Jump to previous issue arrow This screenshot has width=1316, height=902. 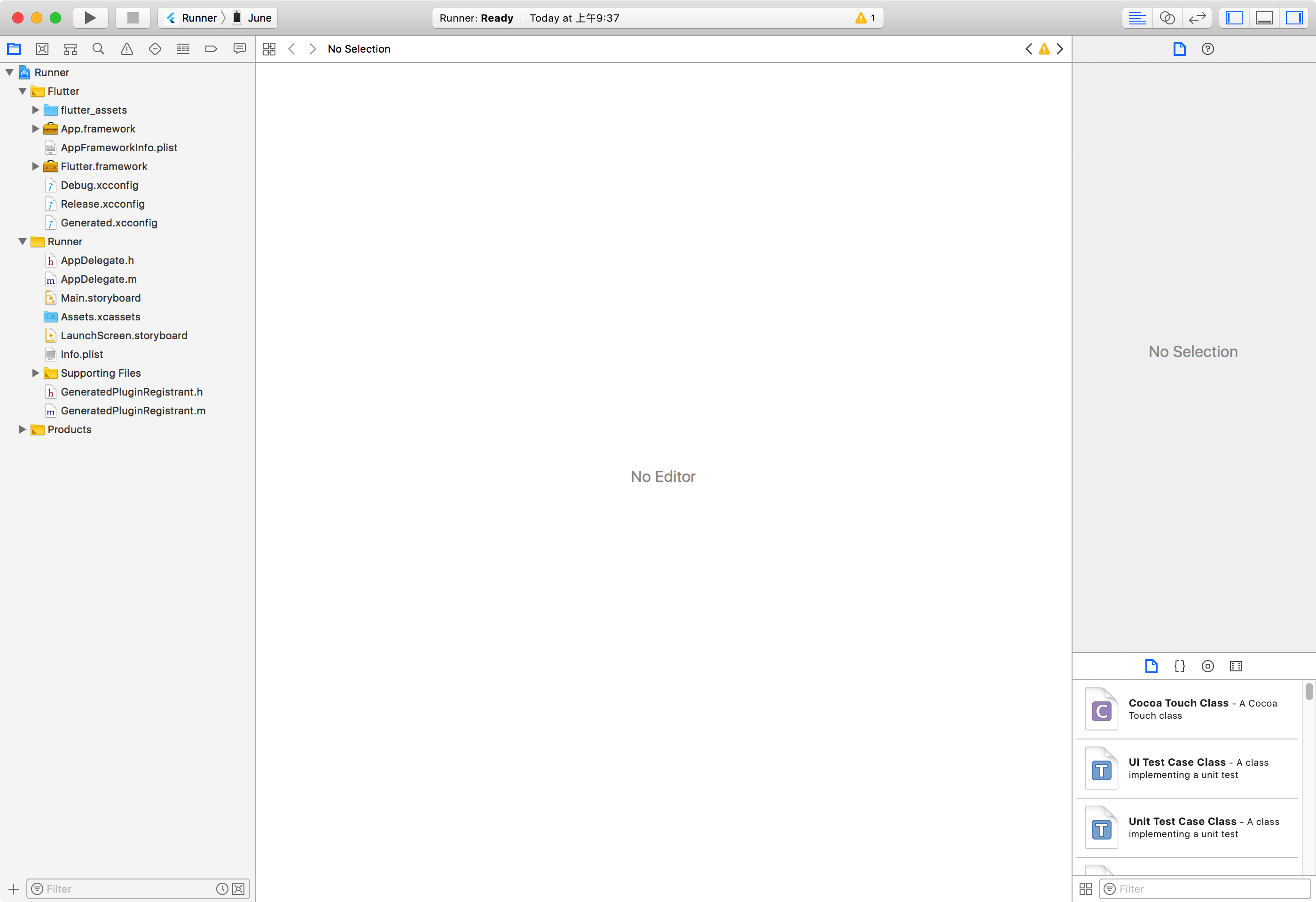click(1028, 49)
